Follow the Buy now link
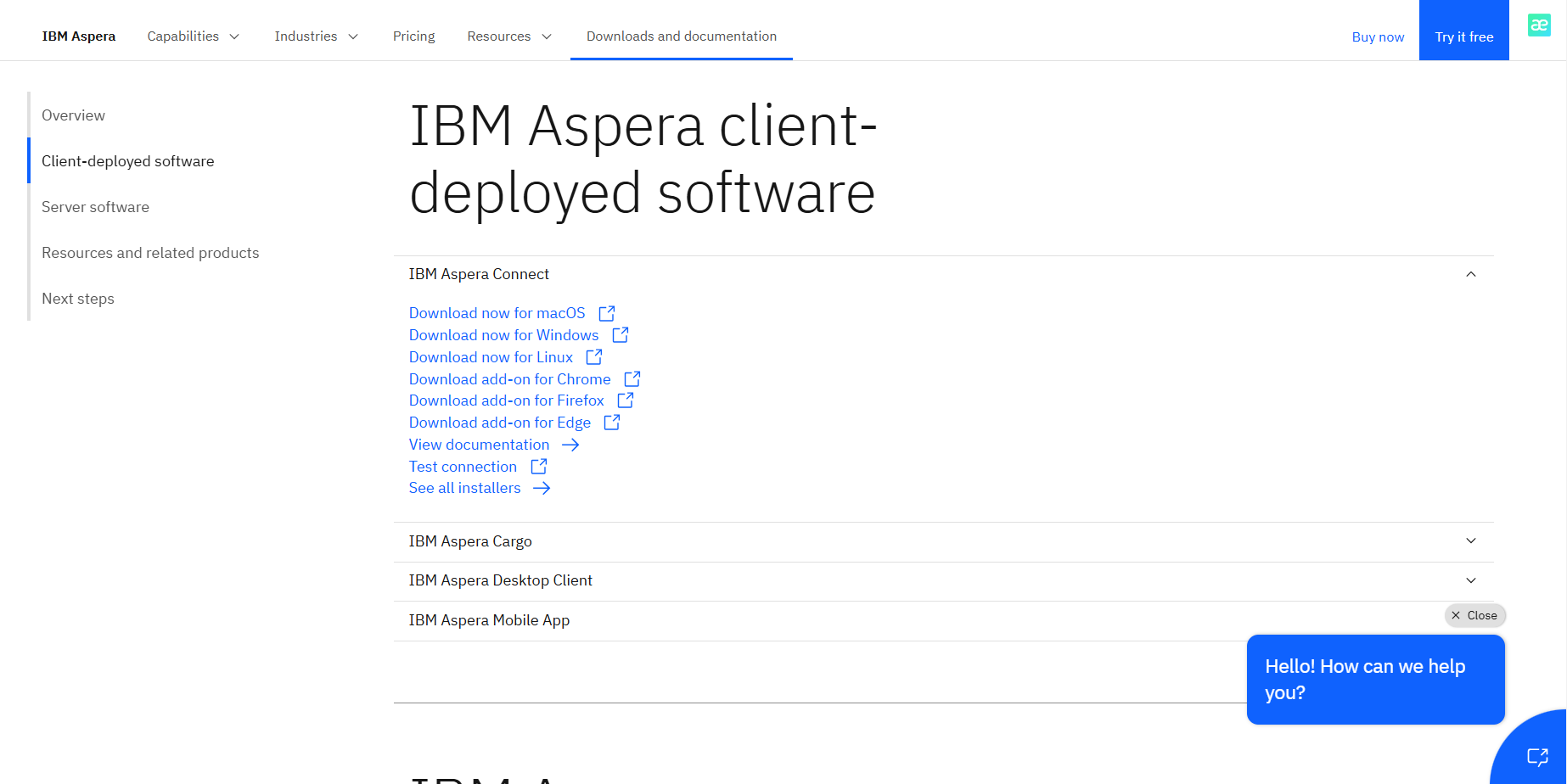 pos(1378,37)
